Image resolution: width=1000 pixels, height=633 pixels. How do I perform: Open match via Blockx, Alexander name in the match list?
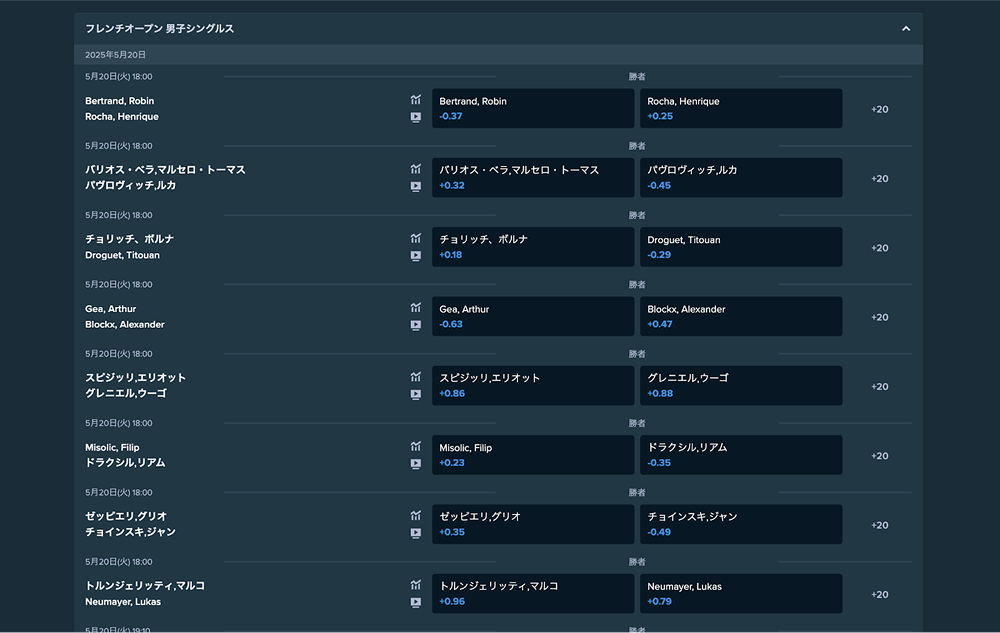125,324
